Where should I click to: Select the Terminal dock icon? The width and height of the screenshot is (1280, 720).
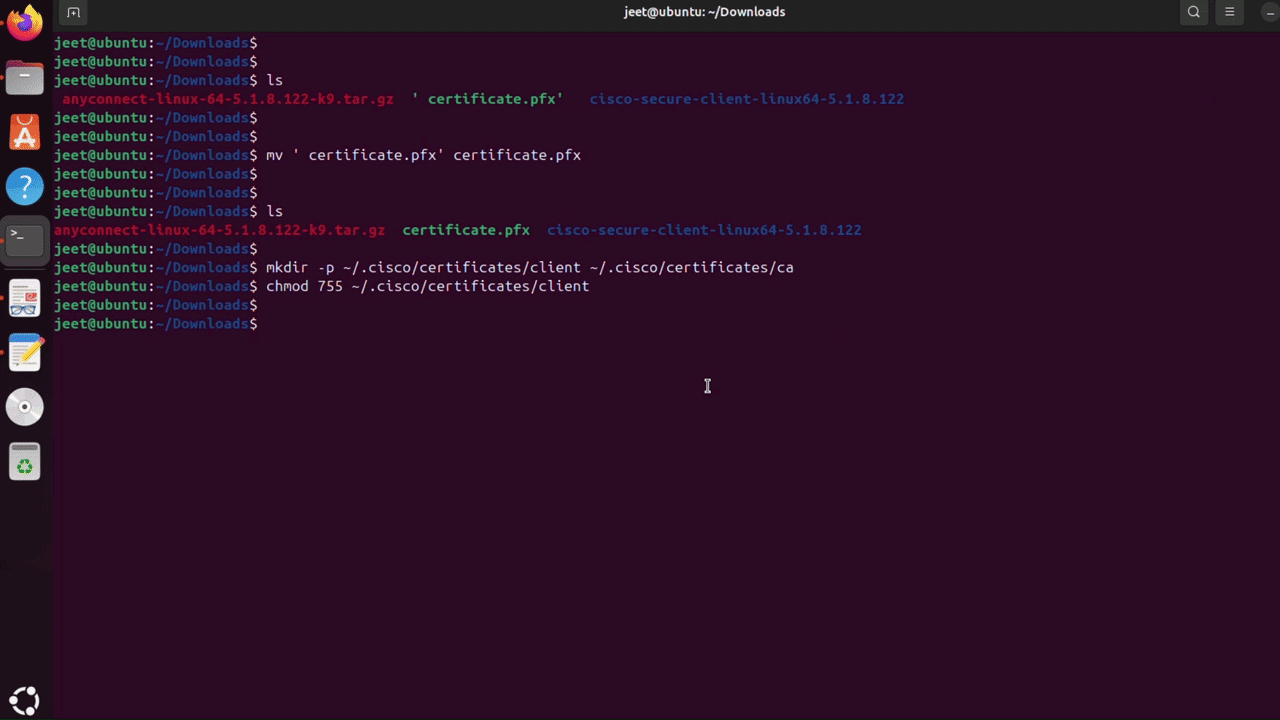pyautogui.click(x=25, y=240)
